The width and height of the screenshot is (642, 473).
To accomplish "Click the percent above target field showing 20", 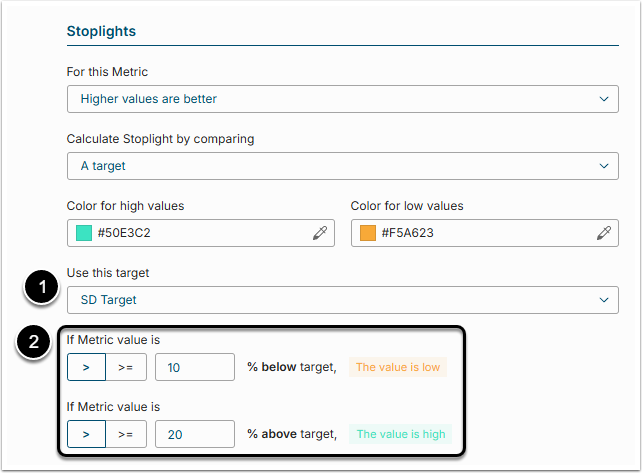I will [x=194, y=434].
